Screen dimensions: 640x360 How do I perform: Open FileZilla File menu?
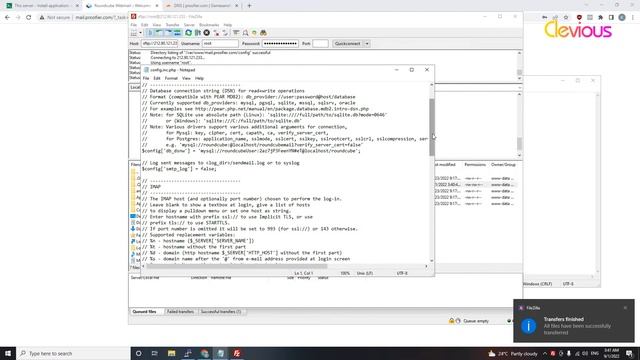(133, 25)
